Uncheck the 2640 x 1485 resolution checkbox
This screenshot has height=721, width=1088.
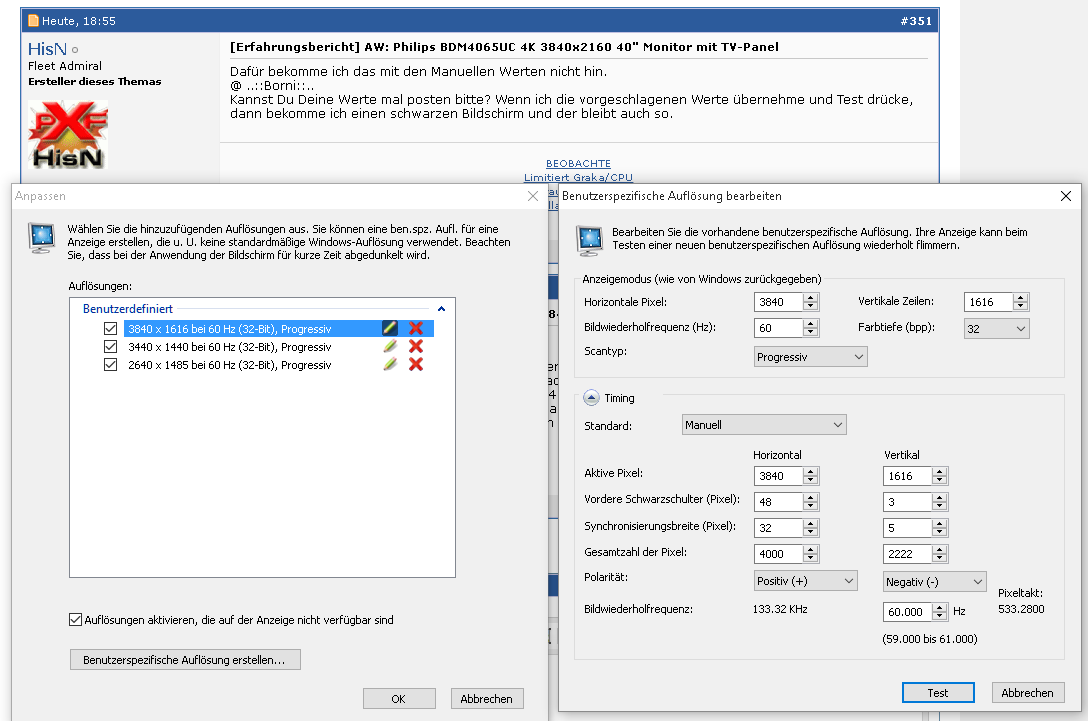coord(110,364)
